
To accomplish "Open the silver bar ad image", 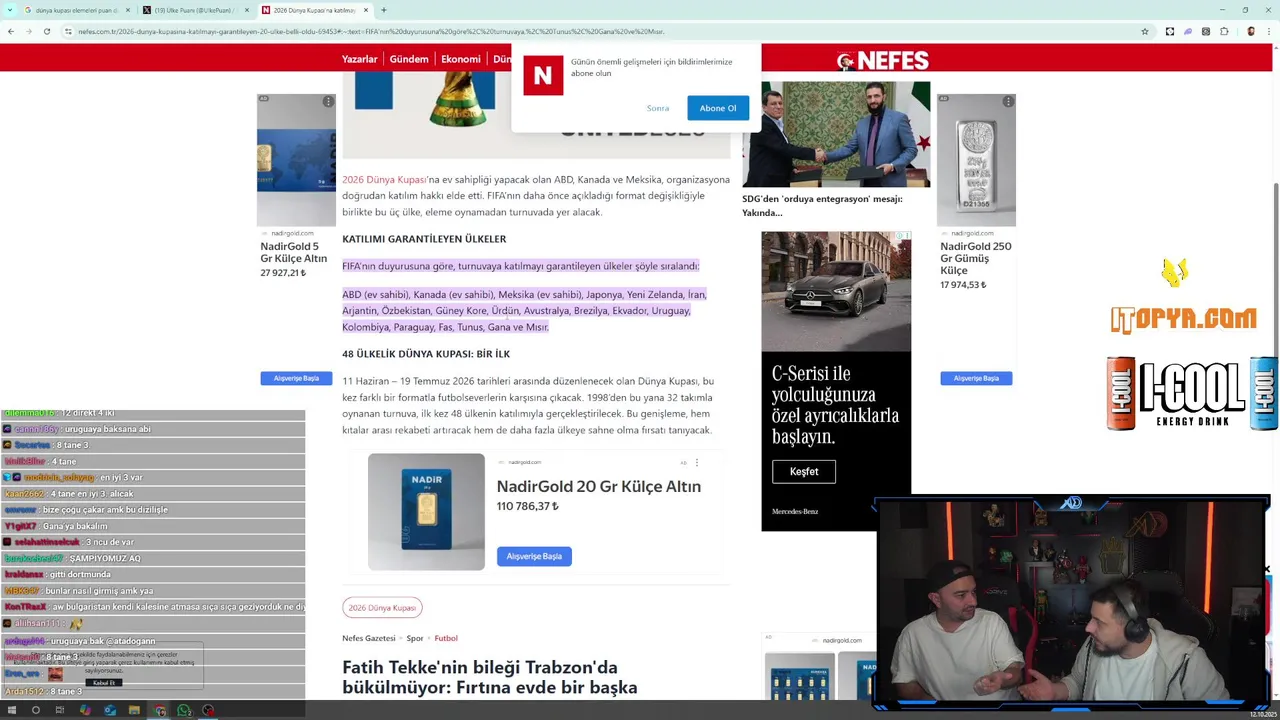I will [x=976, y=160].
